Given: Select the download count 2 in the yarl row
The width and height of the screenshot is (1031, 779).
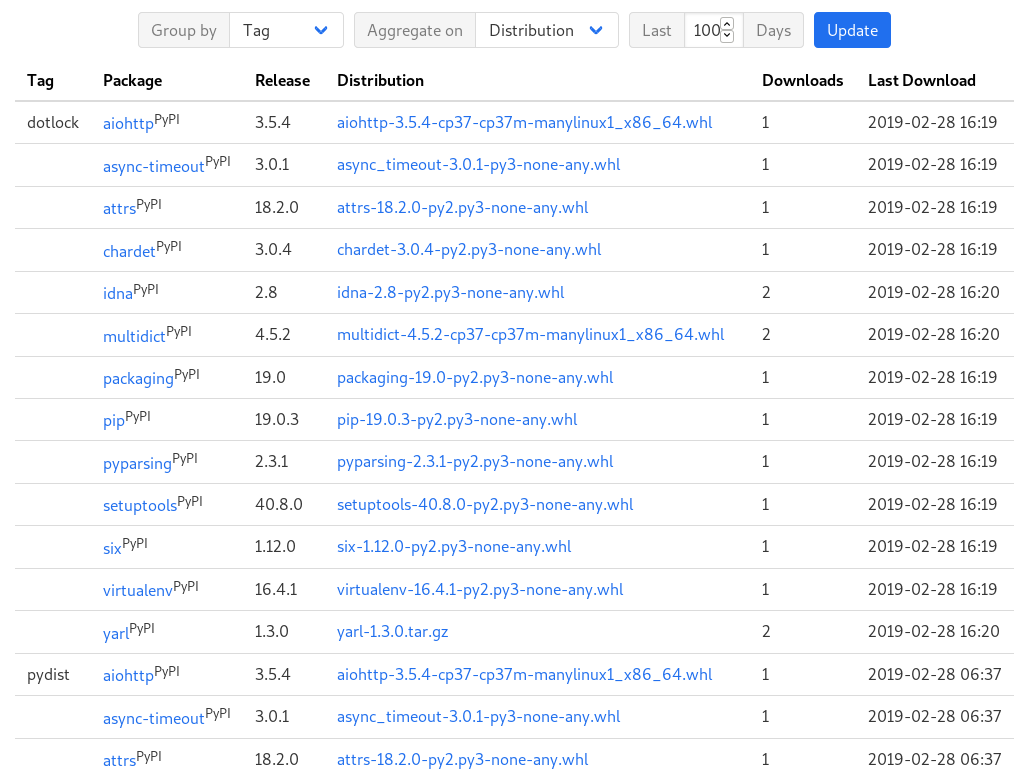Looking at the screenshot, I should coord(766,632).
